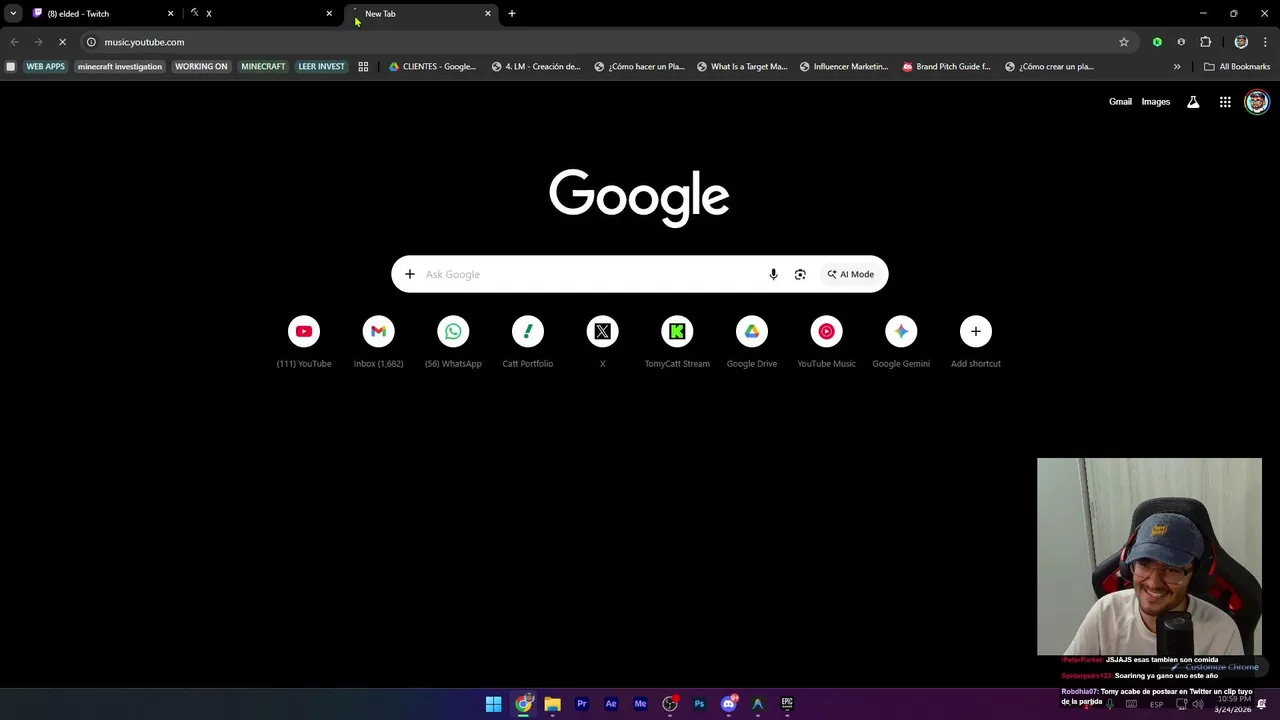
Task: Open Chrome's three-dot menu
Action: pyautogui.click(x=1265, y=42)
